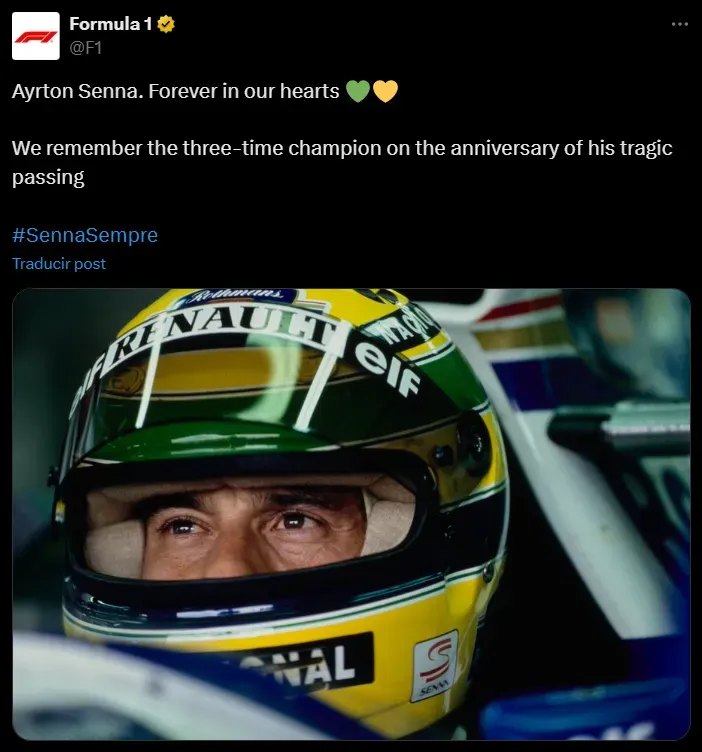702x752 pixels.
Task: Click the gold verified badge
Action: click(x=166, y=24)
